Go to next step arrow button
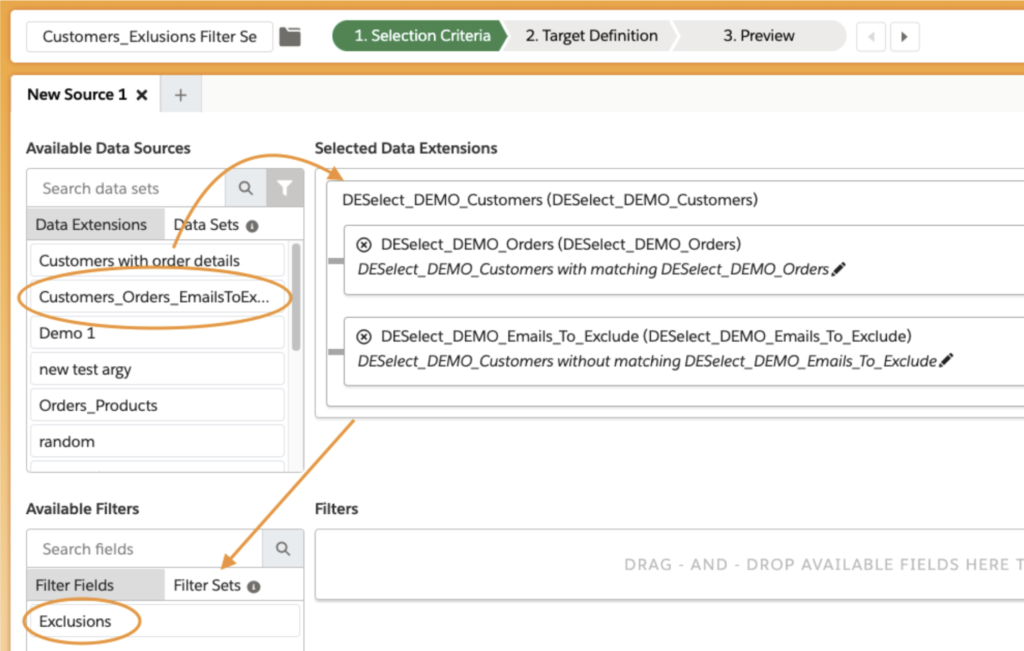Screen dimensions: 1024x651 904,37
